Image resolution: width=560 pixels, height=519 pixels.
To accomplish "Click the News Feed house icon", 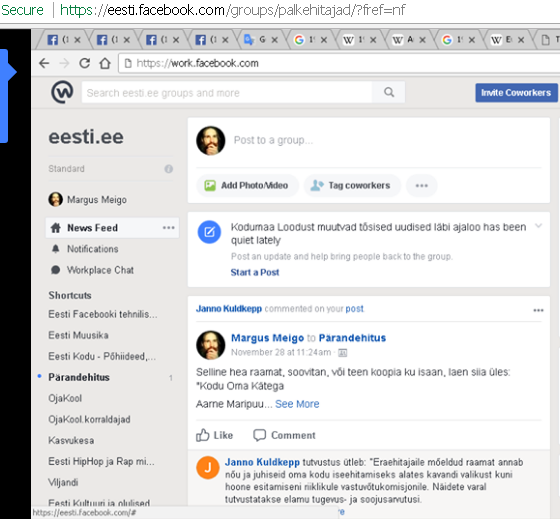I will pos(55,228).
